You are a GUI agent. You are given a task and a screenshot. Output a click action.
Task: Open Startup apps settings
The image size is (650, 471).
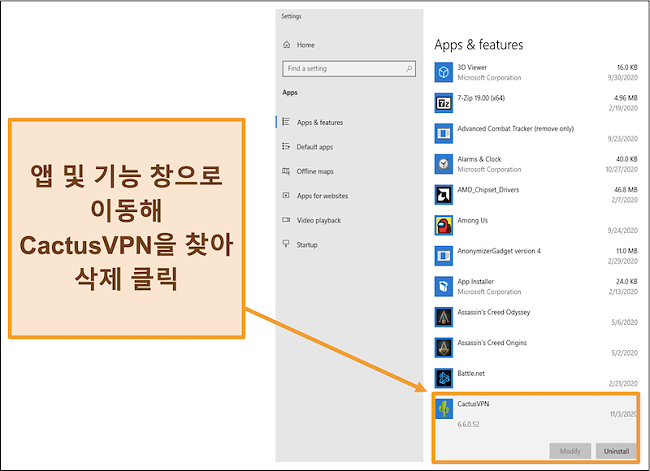(307, 245)
